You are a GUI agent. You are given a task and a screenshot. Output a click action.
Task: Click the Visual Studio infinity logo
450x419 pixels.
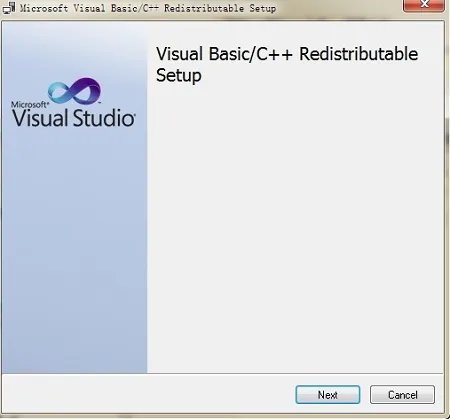coord(74,91)
